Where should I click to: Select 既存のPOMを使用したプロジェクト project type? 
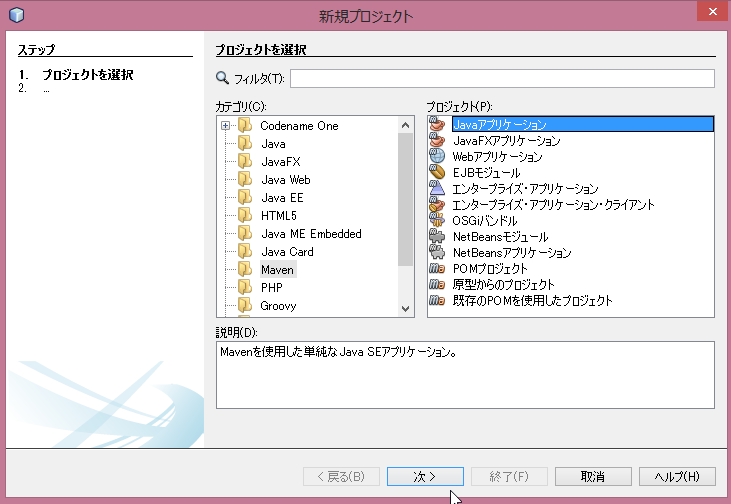pos(532,300)
